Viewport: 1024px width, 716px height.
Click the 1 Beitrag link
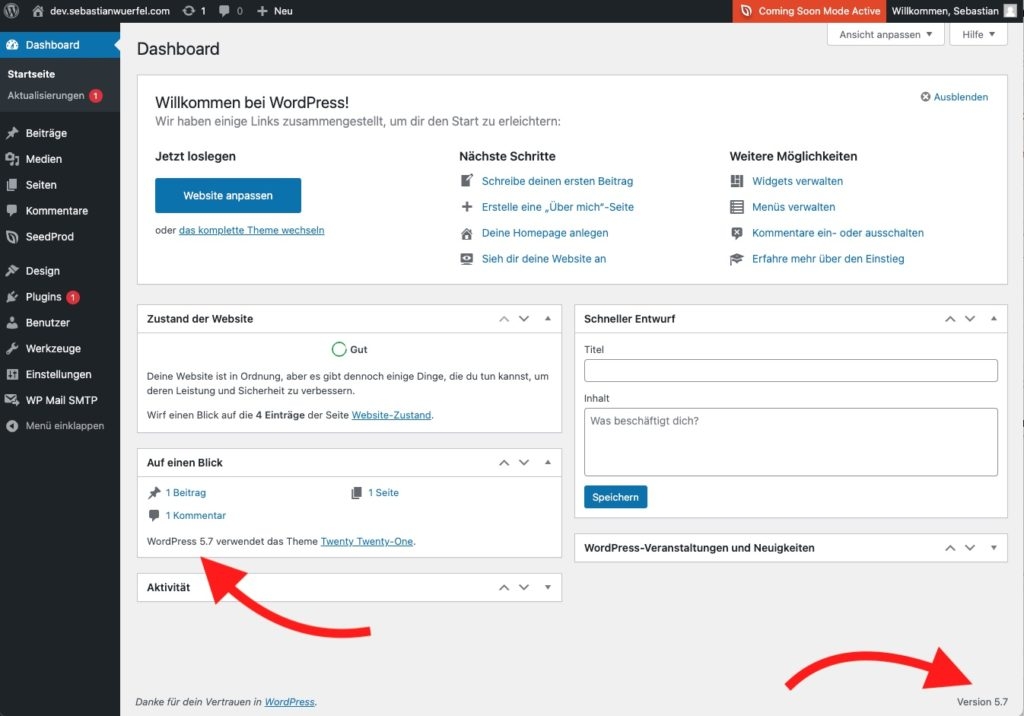pyautogui.click(x=185, y=493)
